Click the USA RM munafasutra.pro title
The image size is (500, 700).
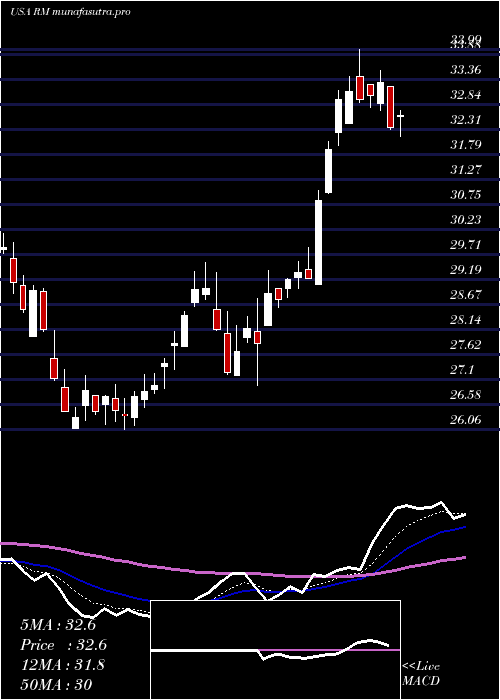[x=70, y=12]
